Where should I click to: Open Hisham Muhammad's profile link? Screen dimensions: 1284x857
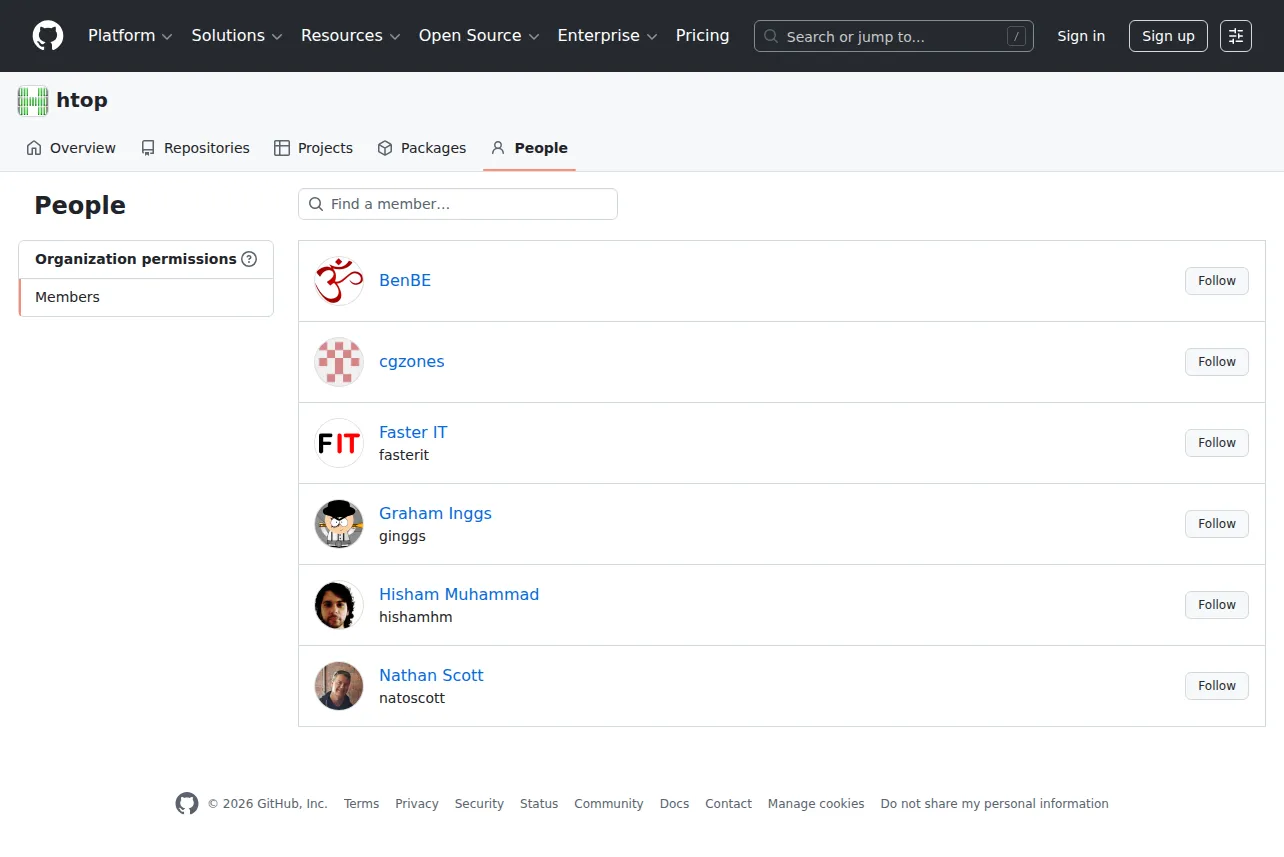coord(459,594)
